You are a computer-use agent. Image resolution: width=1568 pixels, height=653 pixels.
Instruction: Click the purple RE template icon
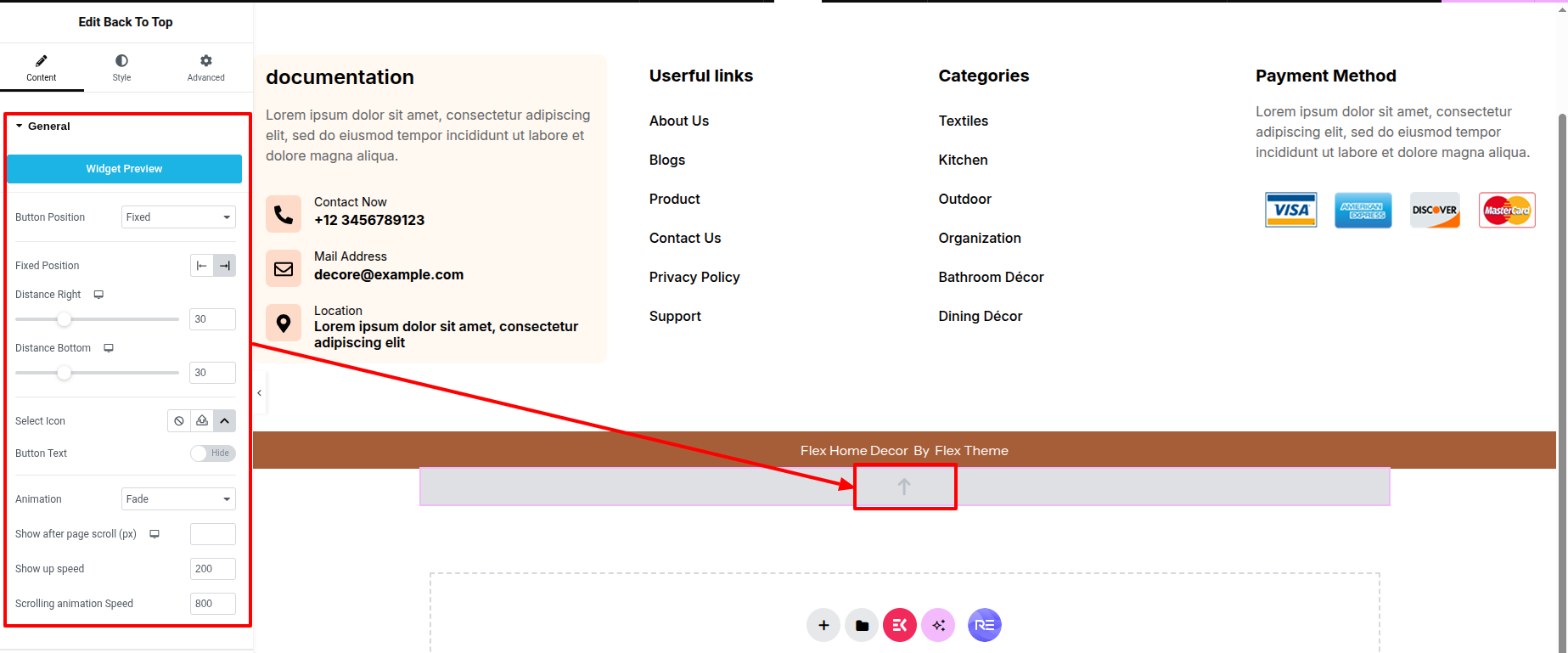click(x=984, y=625)
